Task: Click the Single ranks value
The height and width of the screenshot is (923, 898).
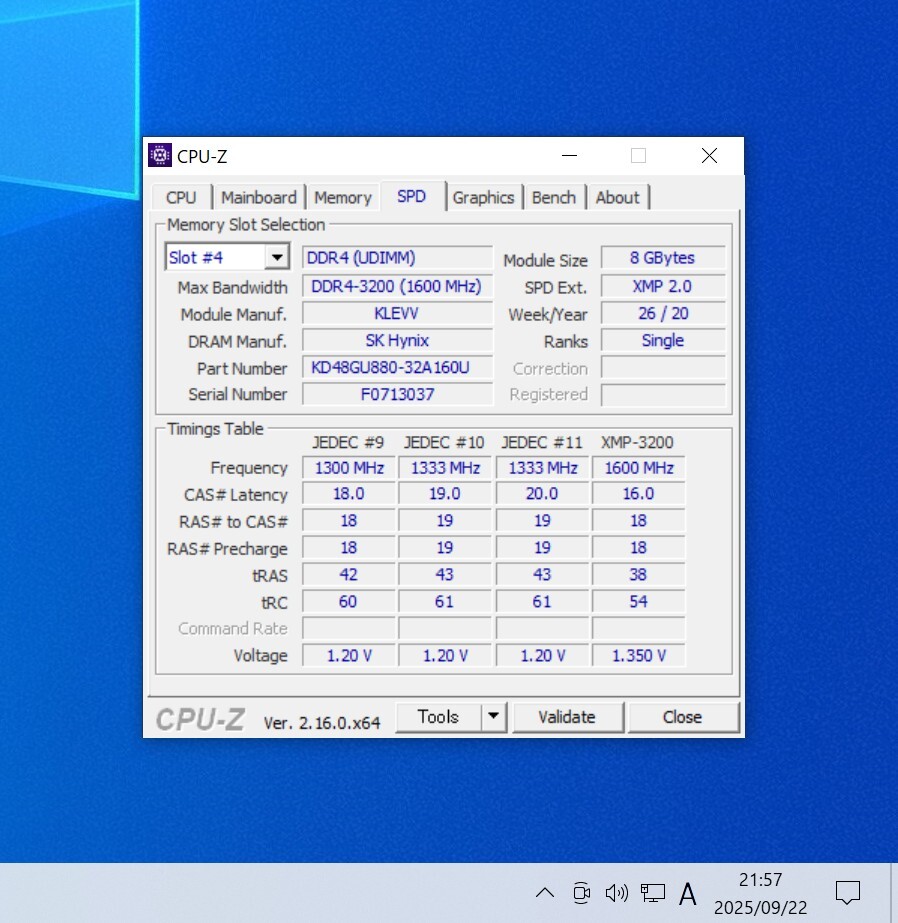Action: [663, 340]
